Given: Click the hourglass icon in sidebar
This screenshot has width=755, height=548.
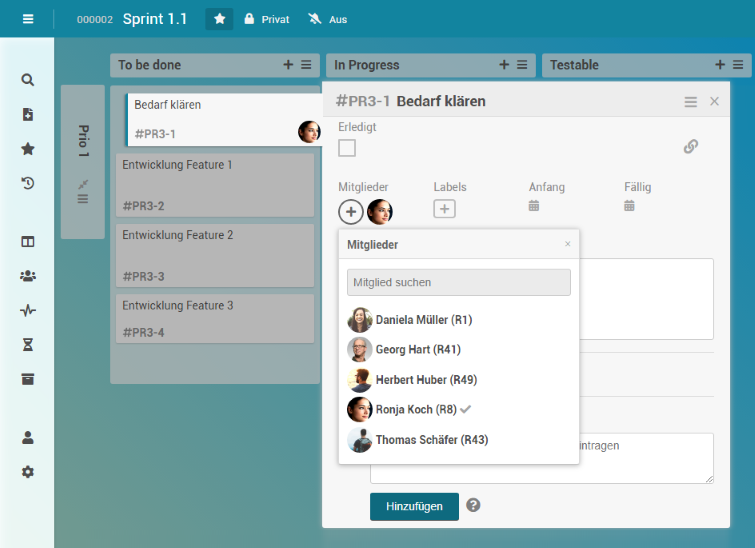Looking at the screenshot, I should (x=28, y=344).
